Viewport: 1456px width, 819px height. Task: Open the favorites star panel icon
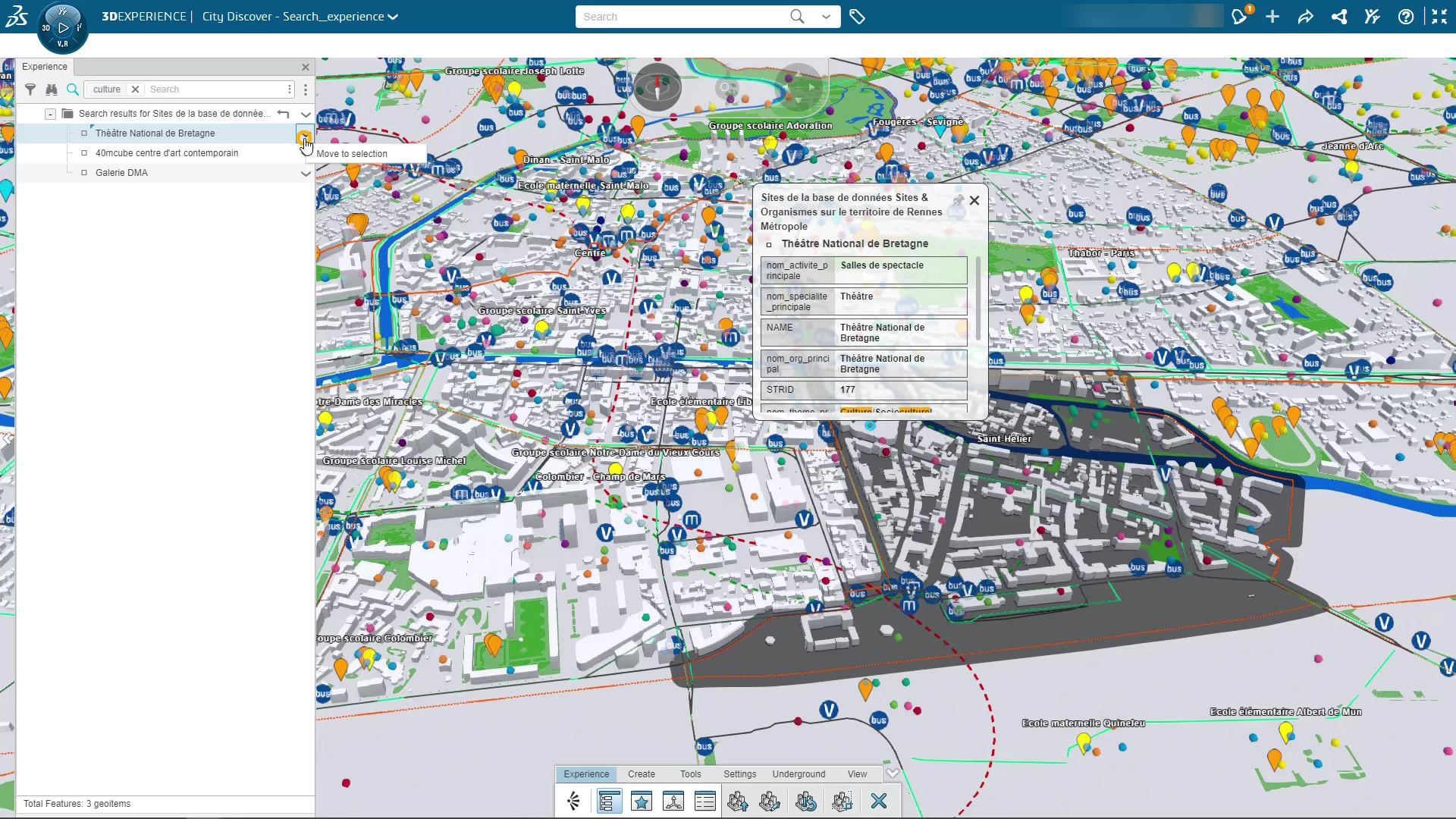pyautogui.click(x=642, y=802)
